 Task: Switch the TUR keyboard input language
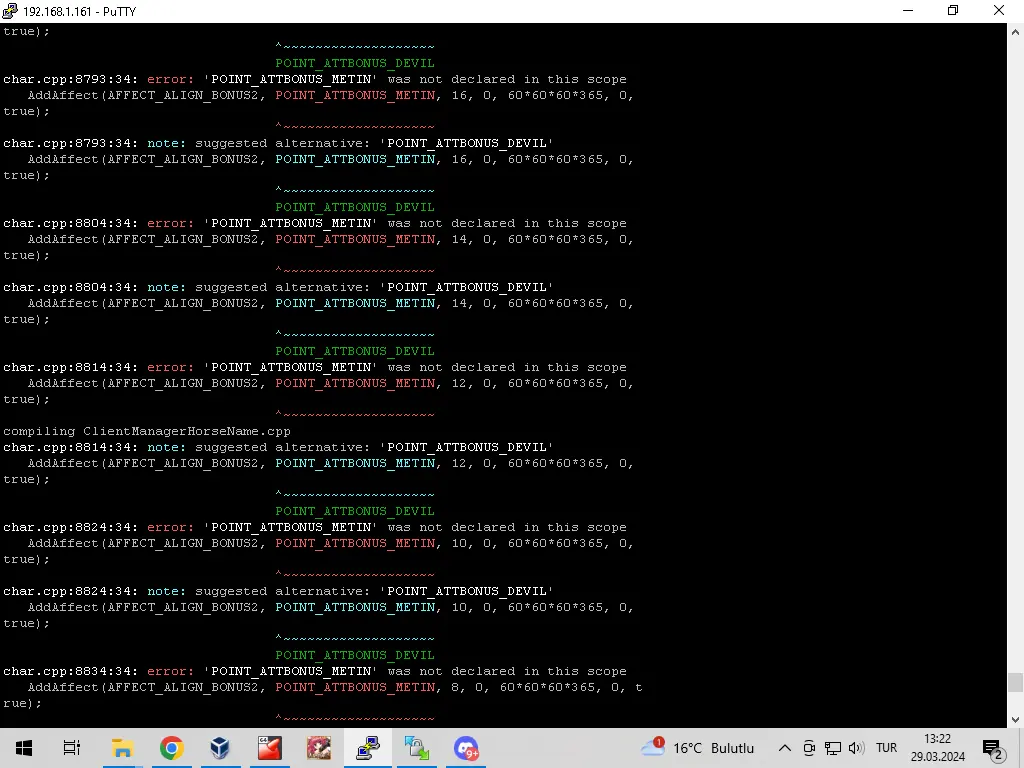886,748
